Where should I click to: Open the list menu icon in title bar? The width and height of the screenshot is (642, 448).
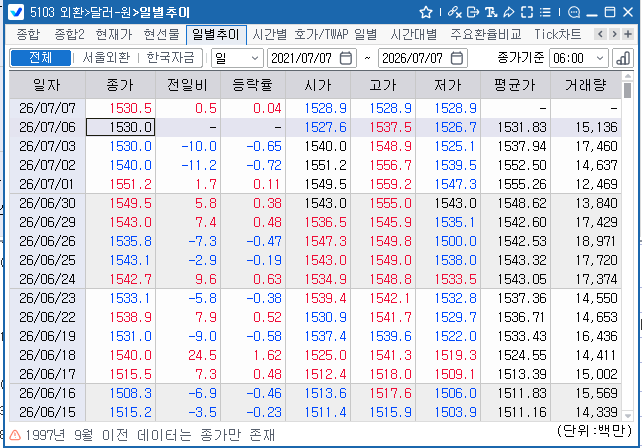pos(545,12)
